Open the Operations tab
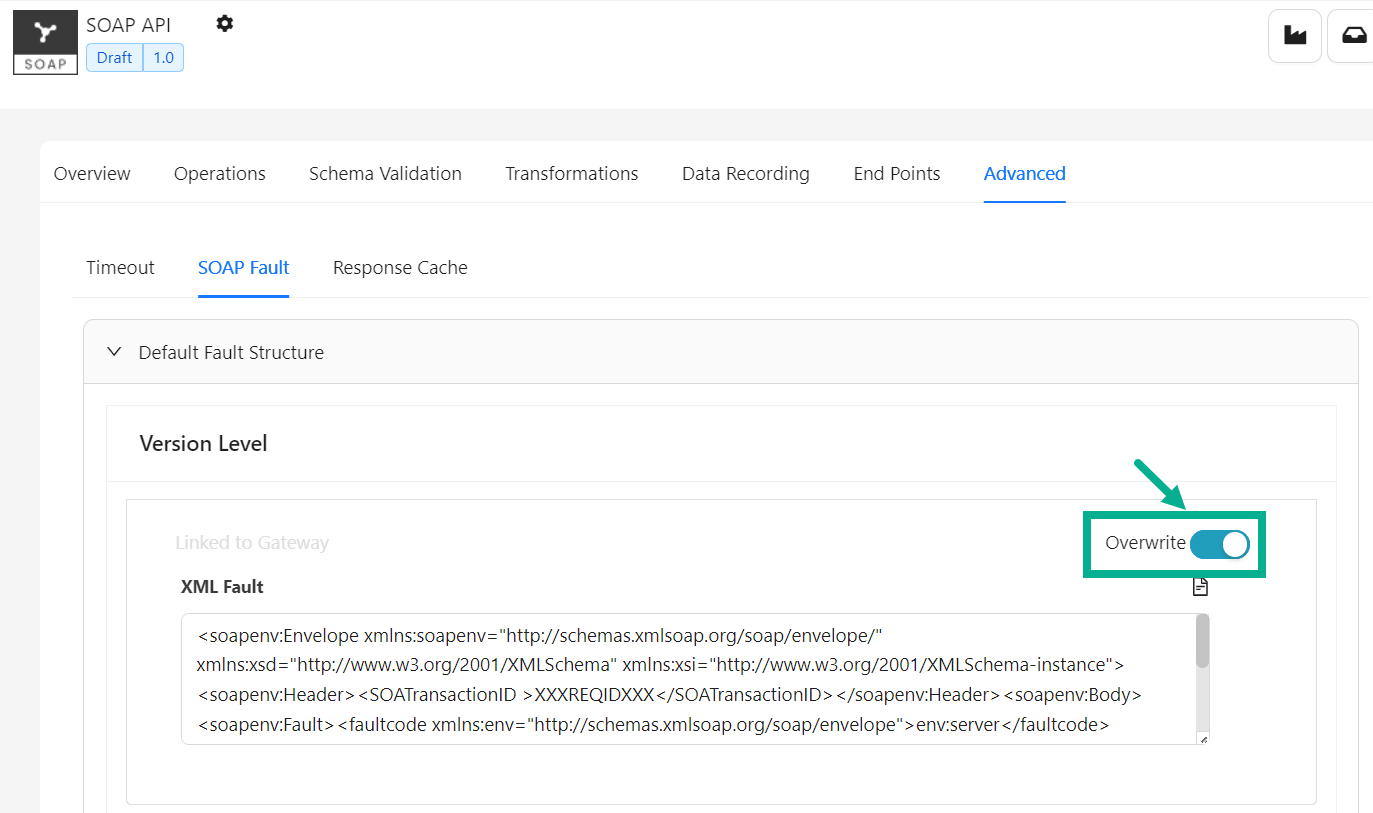The image size is (1373, 813). click(220, 174)
